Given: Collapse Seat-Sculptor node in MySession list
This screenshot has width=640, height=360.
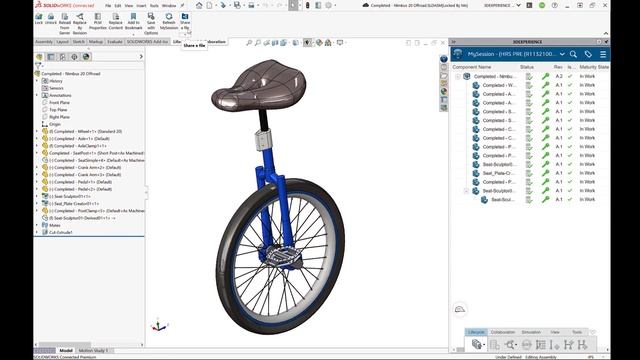Looking at the screenshot, I should [x=466, y=191].
